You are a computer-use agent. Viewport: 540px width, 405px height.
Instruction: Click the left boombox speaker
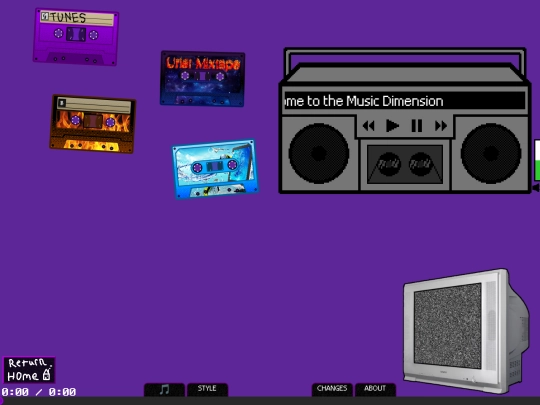click(x=319, y=153)
